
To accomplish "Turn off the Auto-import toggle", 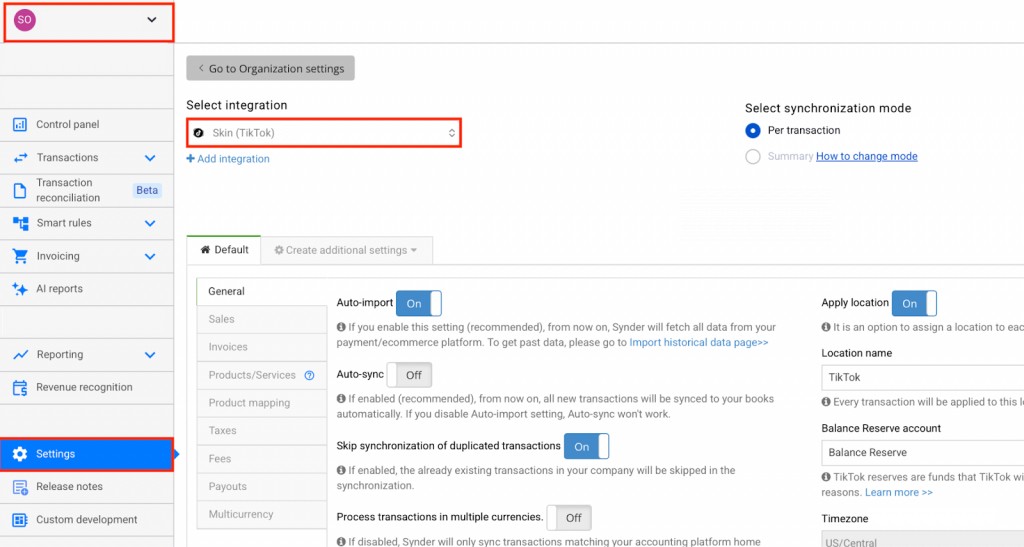I will (418, 304).
